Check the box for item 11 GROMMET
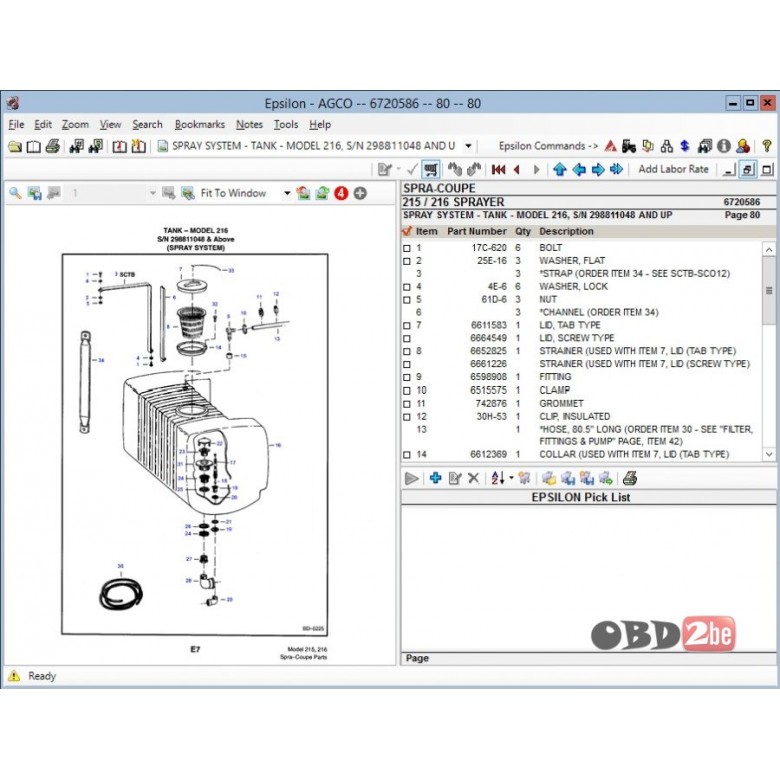The width and height of the screenshot is (780, 780). click(x=407, y=404)
